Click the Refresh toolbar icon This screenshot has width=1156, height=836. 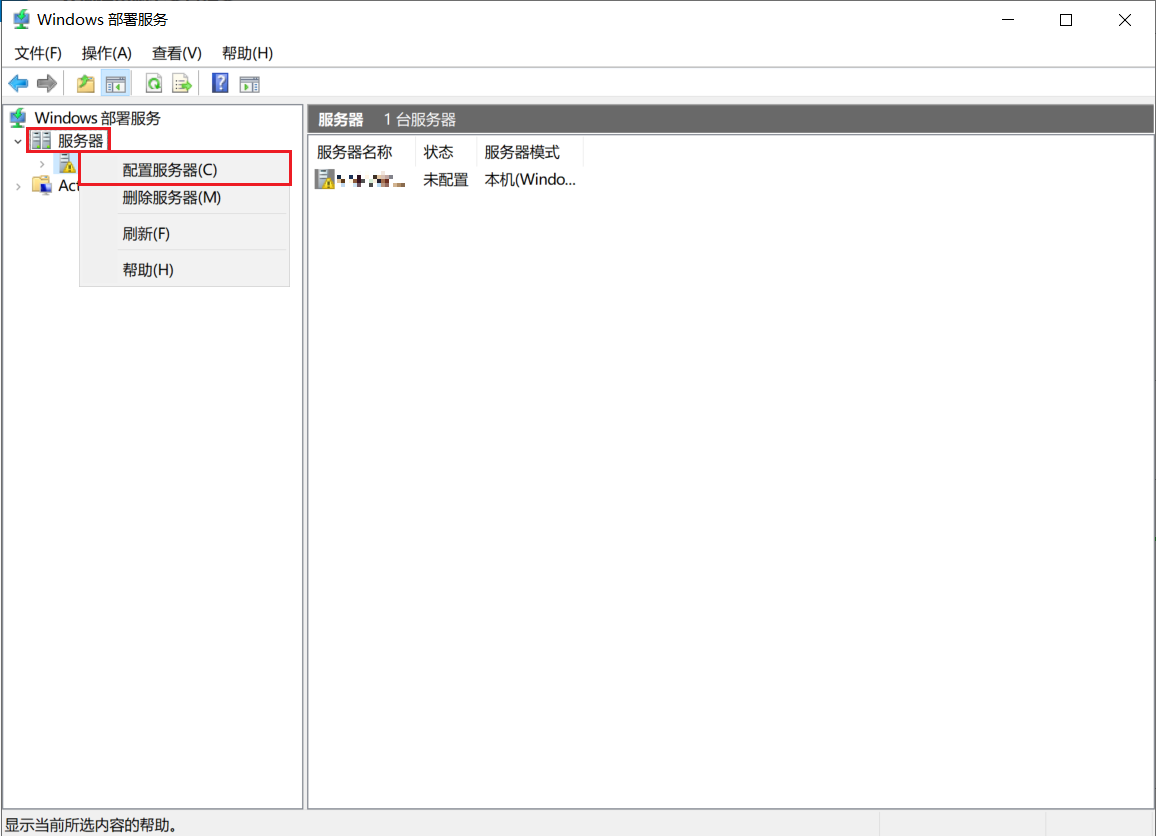tap(153, 84)
